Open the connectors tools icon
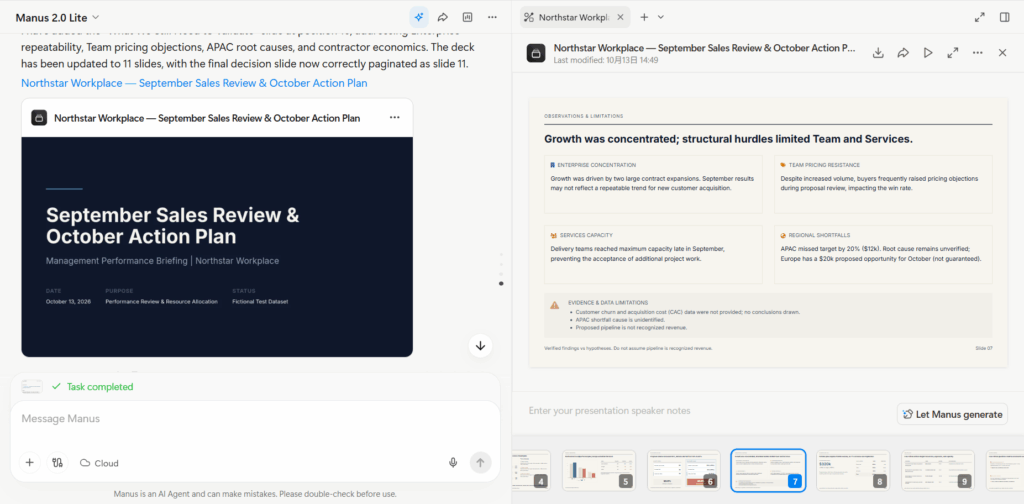Image resolution: width=1024 pixels, height=504 pixels. [x=57, y=463]
